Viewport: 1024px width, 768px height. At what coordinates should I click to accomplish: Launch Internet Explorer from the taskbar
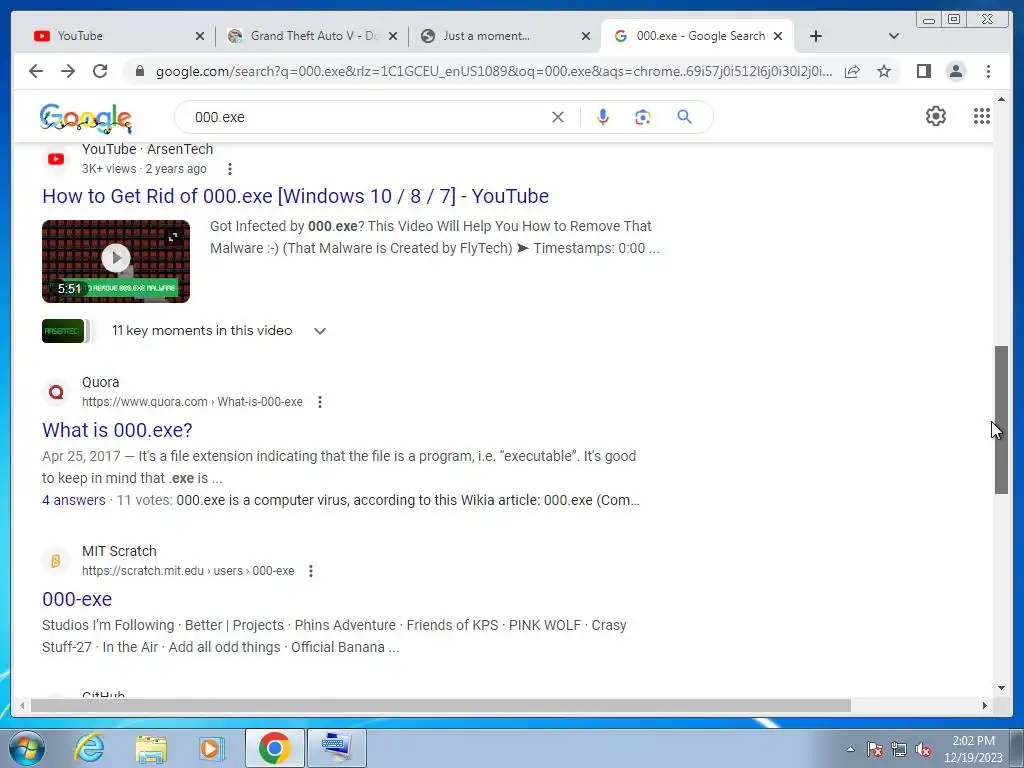click(89, 748)
